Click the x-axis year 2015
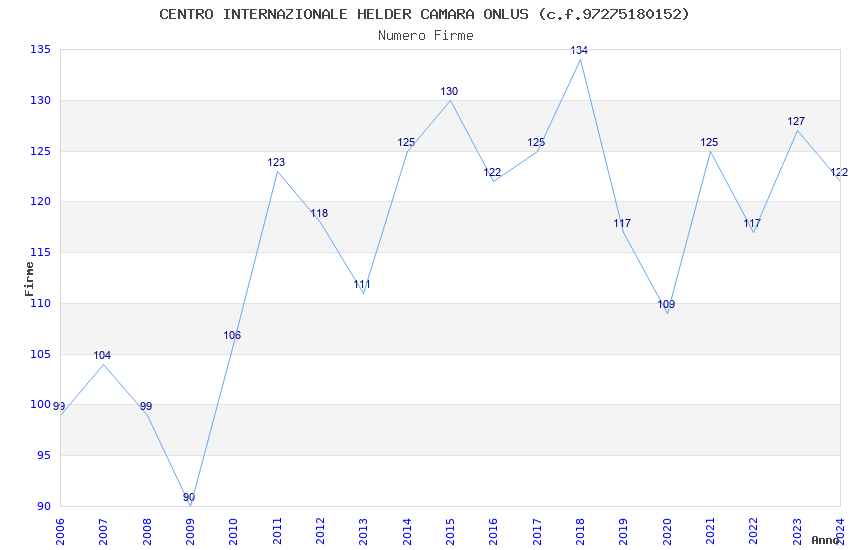Viewport: 850px width, 550px height. coord(450,532)
